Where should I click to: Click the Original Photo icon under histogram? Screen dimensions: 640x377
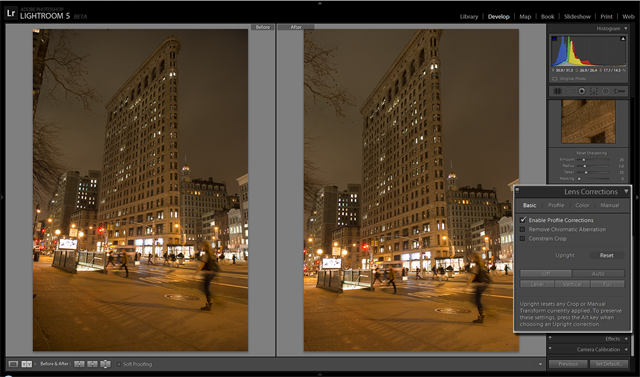tap(555, 79)
